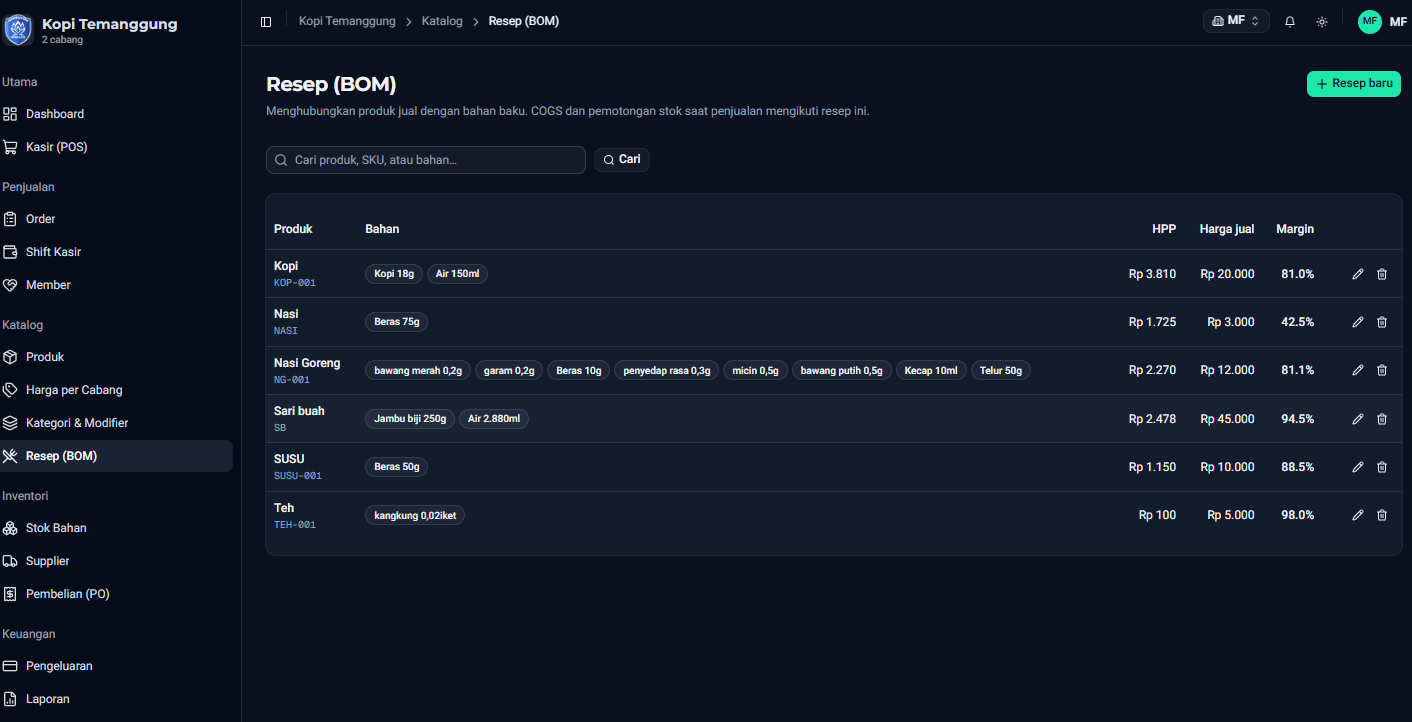Image resolution: width=1412 pixels, height=722 pixels.
Task: Open notifications bell icon
Action: point(1290,21)
